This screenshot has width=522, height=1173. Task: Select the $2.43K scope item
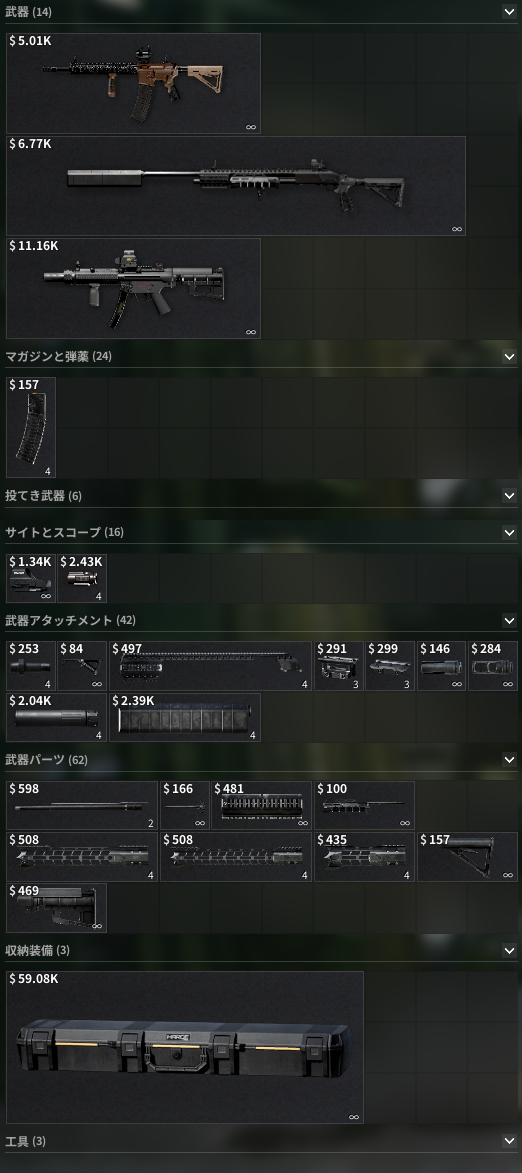pos(82,578)
